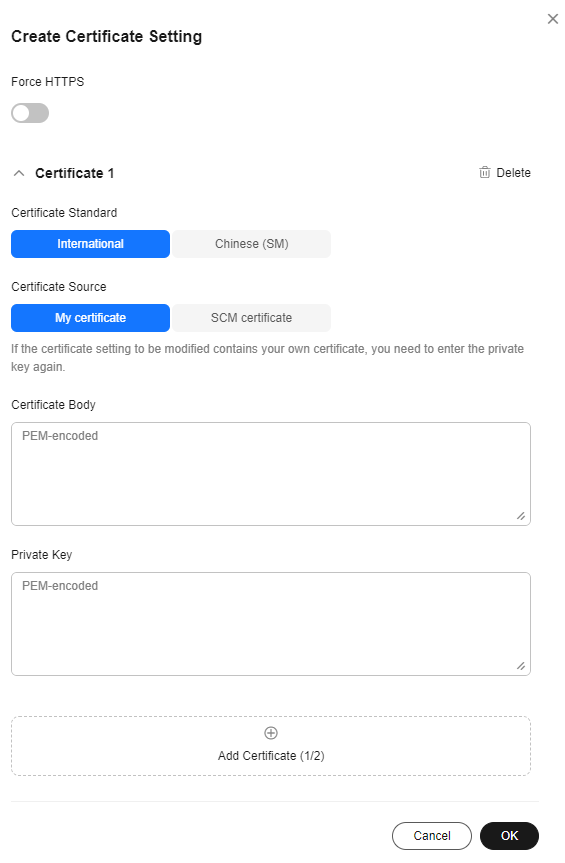Click the Add Certificate (1/2) text
The image size is (565, 863).
(x=271, y=756)
